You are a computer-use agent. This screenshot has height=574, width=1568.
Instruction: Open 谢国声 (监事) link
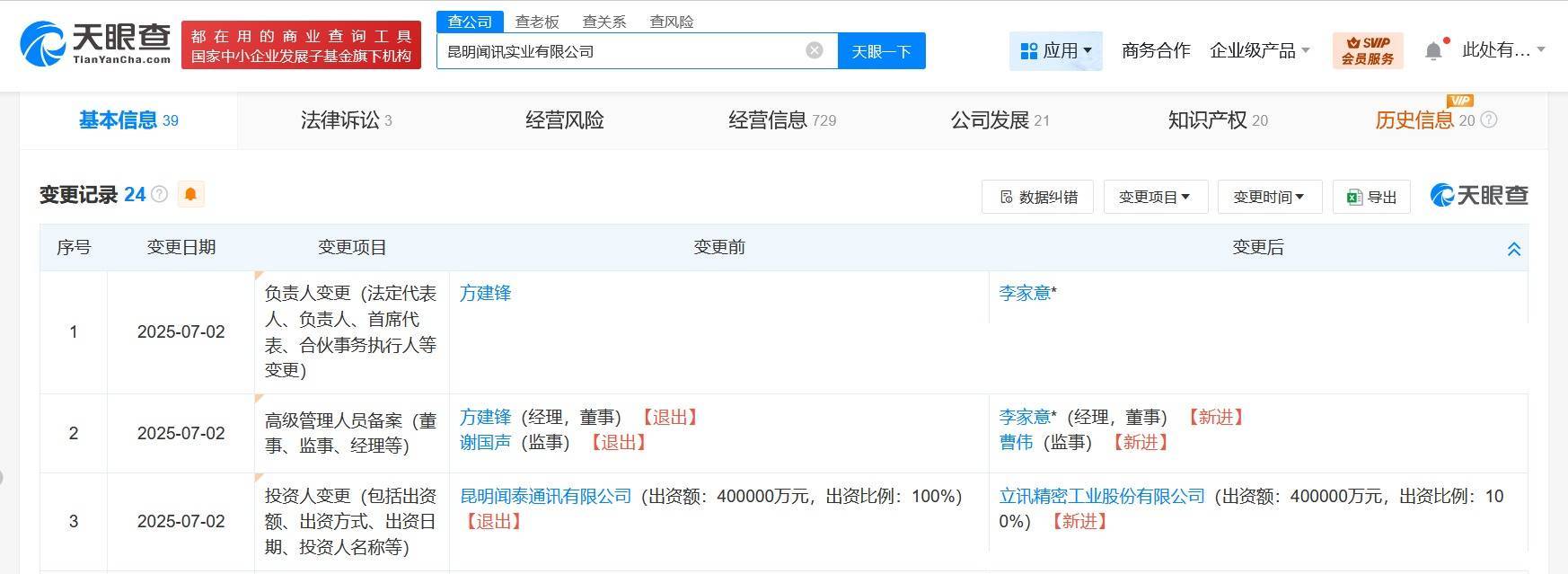coord(485,442)
